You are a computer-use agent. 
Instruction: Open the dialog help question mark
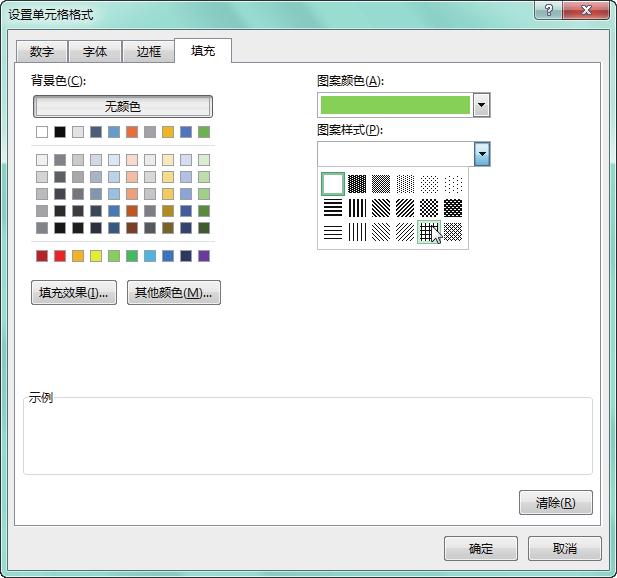pos(549,10)
